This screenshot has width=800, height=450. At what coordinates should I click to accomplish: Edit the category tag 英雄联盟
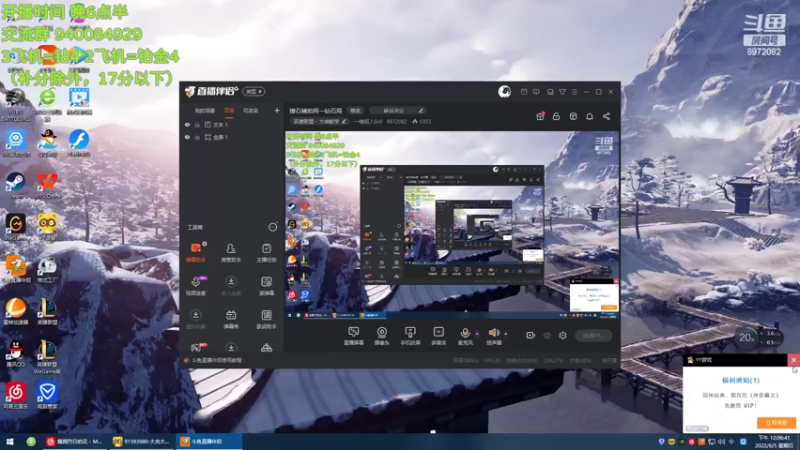pos(319,121)
